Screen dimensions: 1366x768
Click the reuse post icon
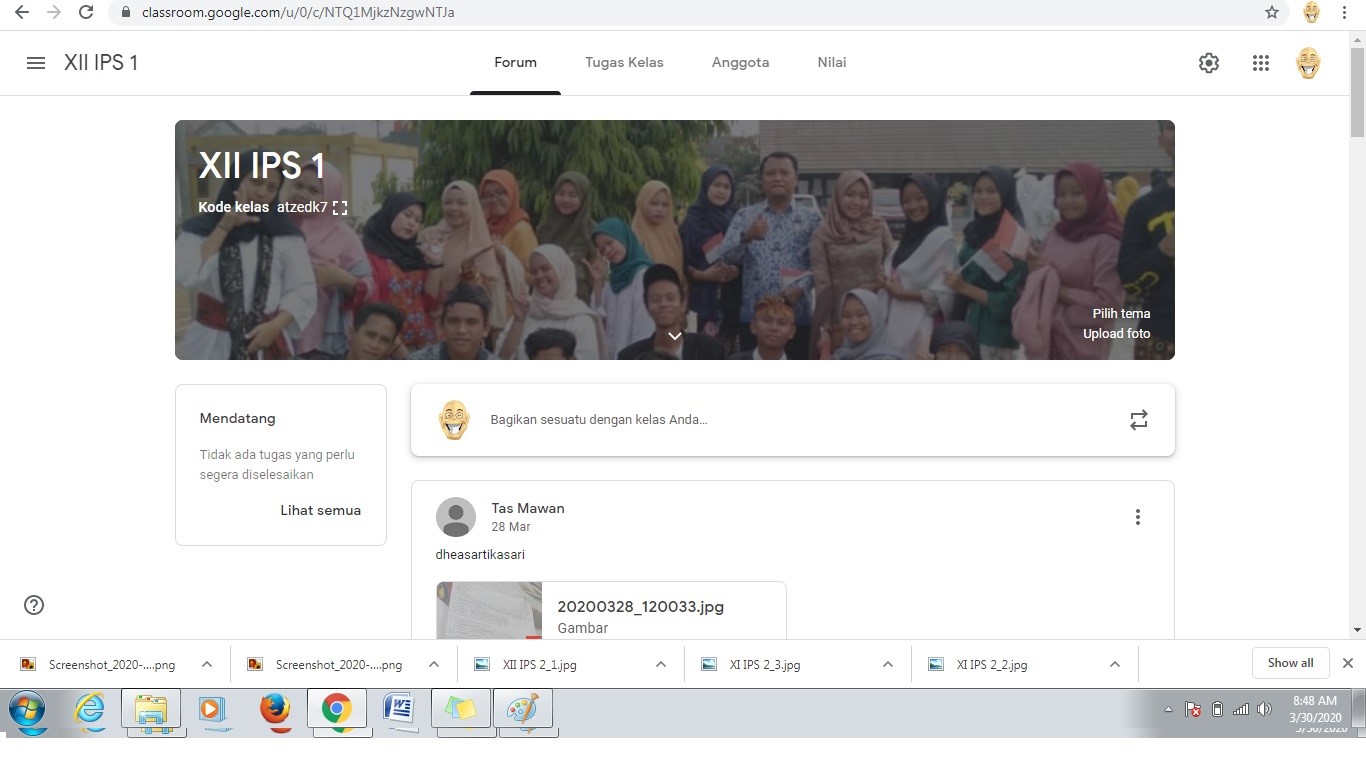tap(1138, 420)
